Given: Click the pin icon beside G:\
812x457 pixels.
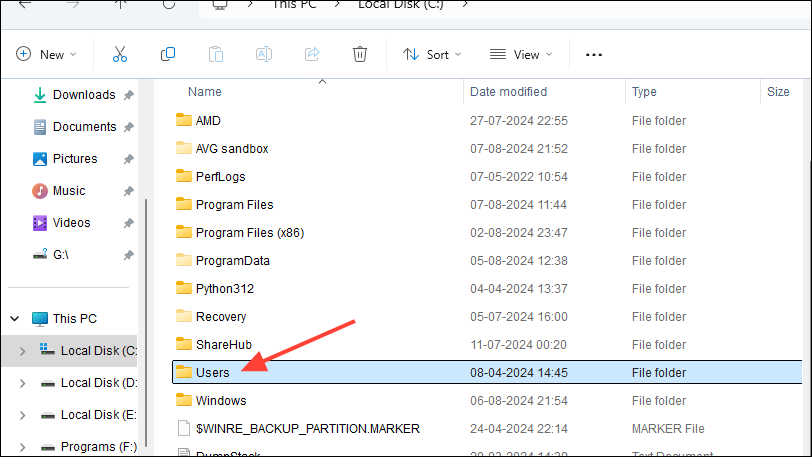Looking at the screenshot, I should (128, 255).
